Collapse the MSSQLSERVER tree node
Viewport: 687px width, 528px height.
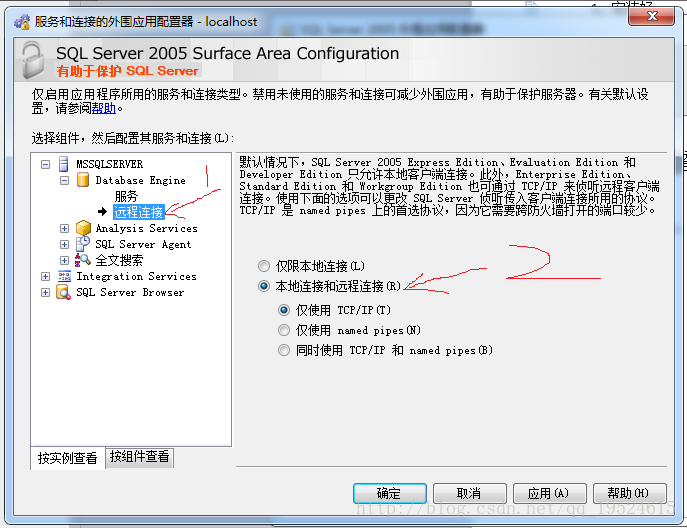click(x=45, y=164)
